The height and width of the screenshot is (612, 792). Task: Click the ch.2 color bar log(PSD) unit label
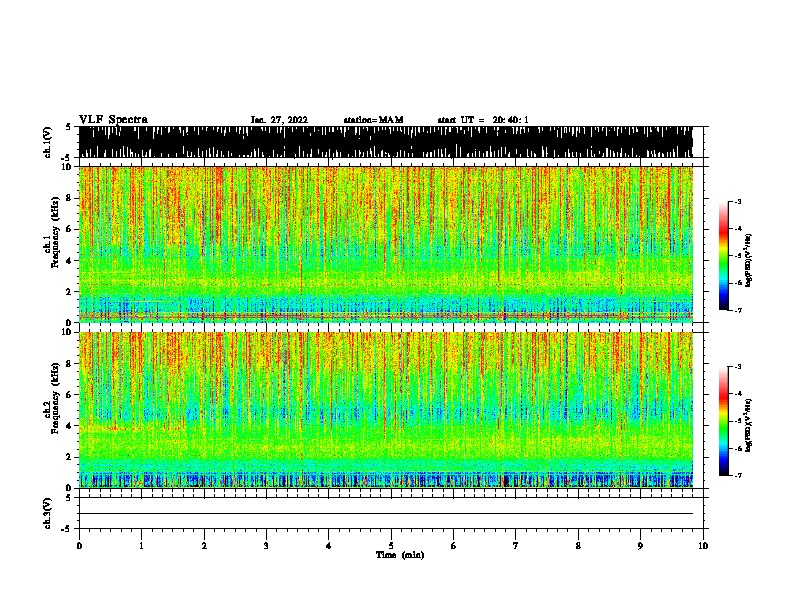[749, 425]
